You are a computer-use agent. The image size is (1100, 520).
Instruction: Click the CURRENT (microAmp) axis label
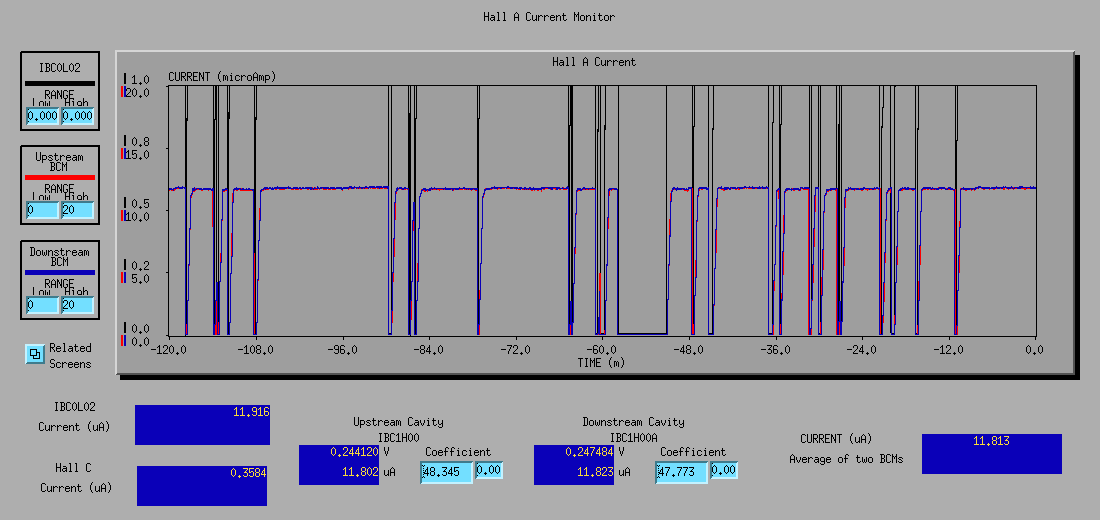point(222,77)
